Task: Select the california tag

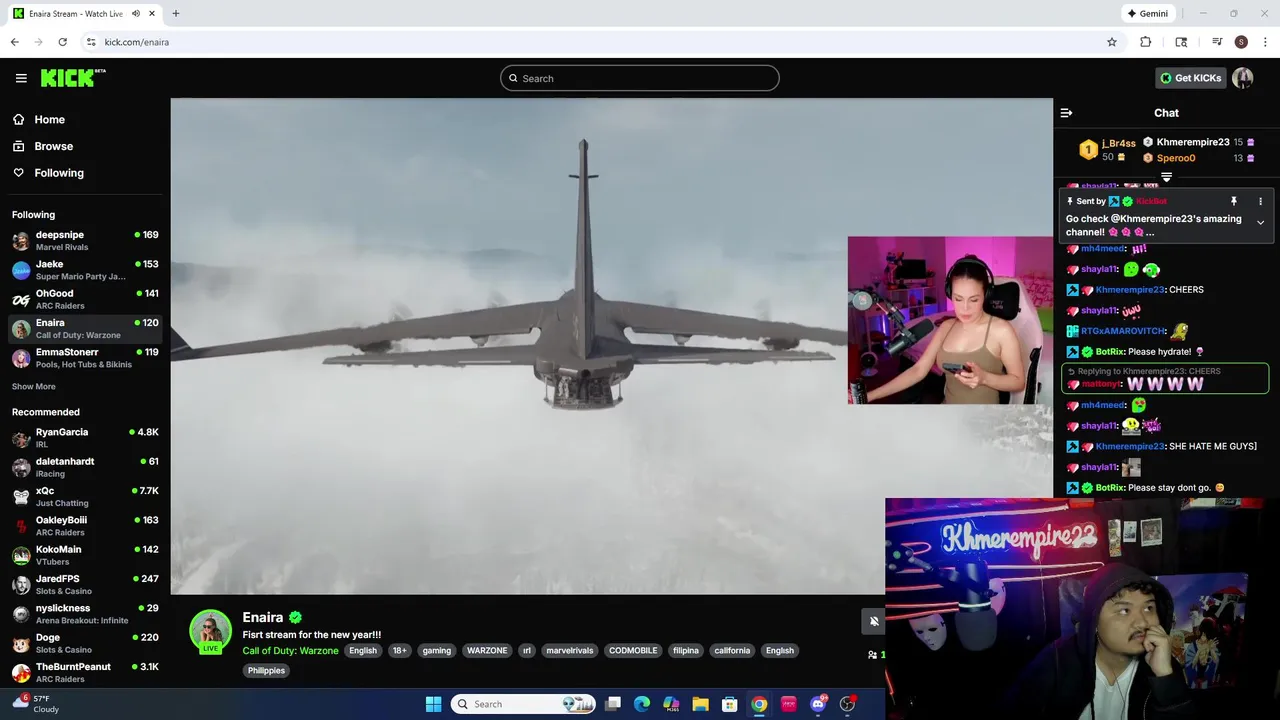Action: pyautogui.click(x=732, y=650)
